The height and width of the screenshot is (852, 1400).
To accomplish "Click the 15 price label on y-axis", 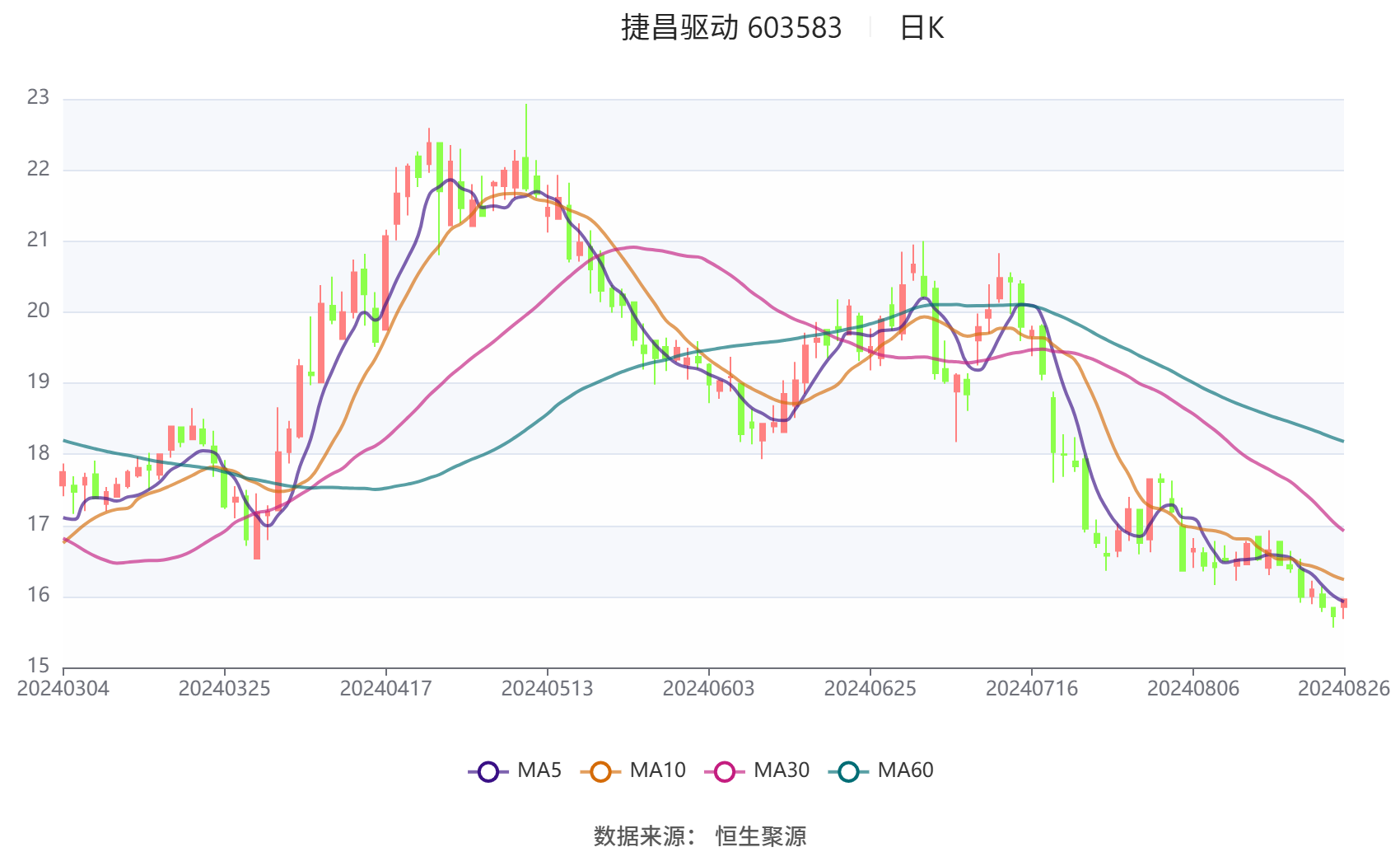I will [x=38, y=666].
